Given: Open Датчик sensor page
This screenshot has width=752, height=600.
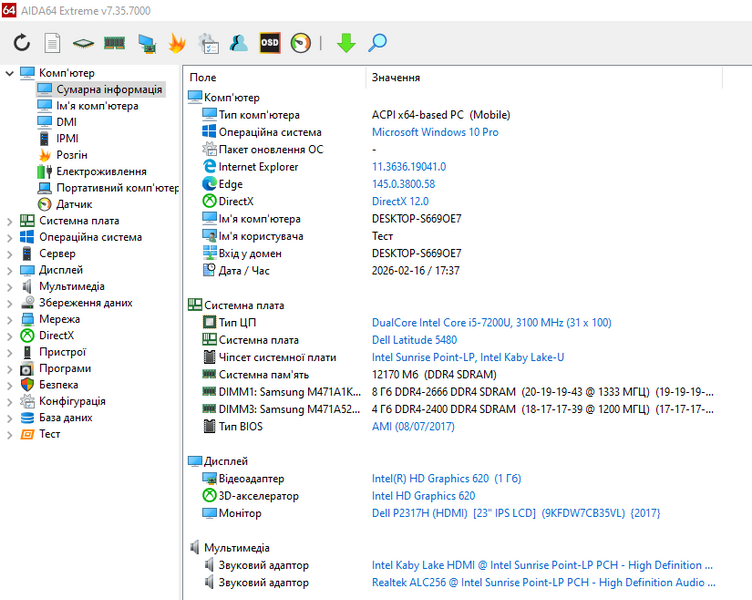Looking at the screenshot, I should [65, 204].
